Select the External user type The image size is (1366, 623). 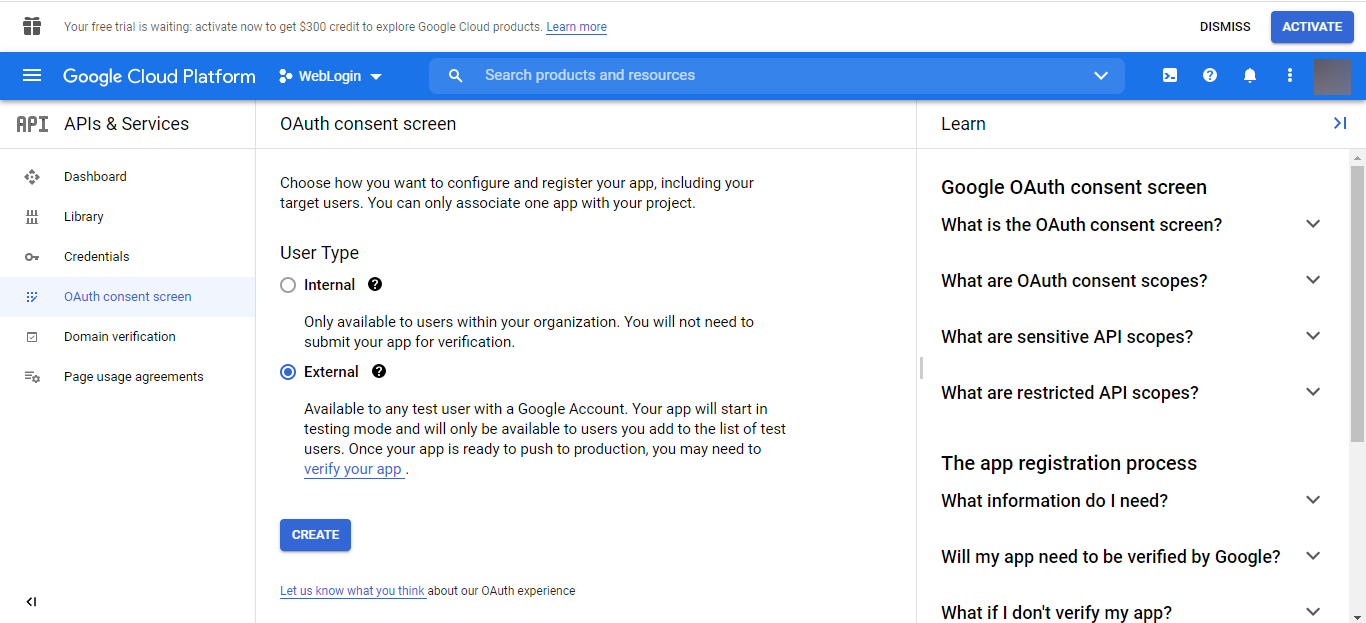click(288, 372)
